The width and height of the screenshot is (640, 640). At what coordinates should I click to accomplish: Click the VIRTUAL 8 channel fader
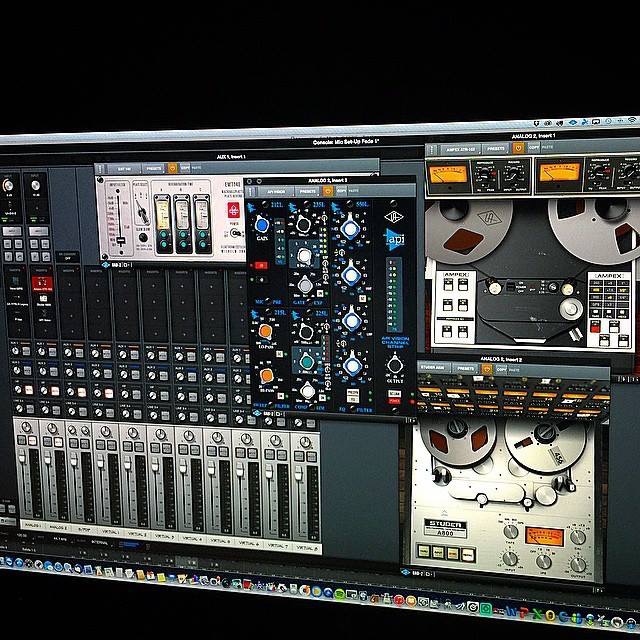coord(299,473)
